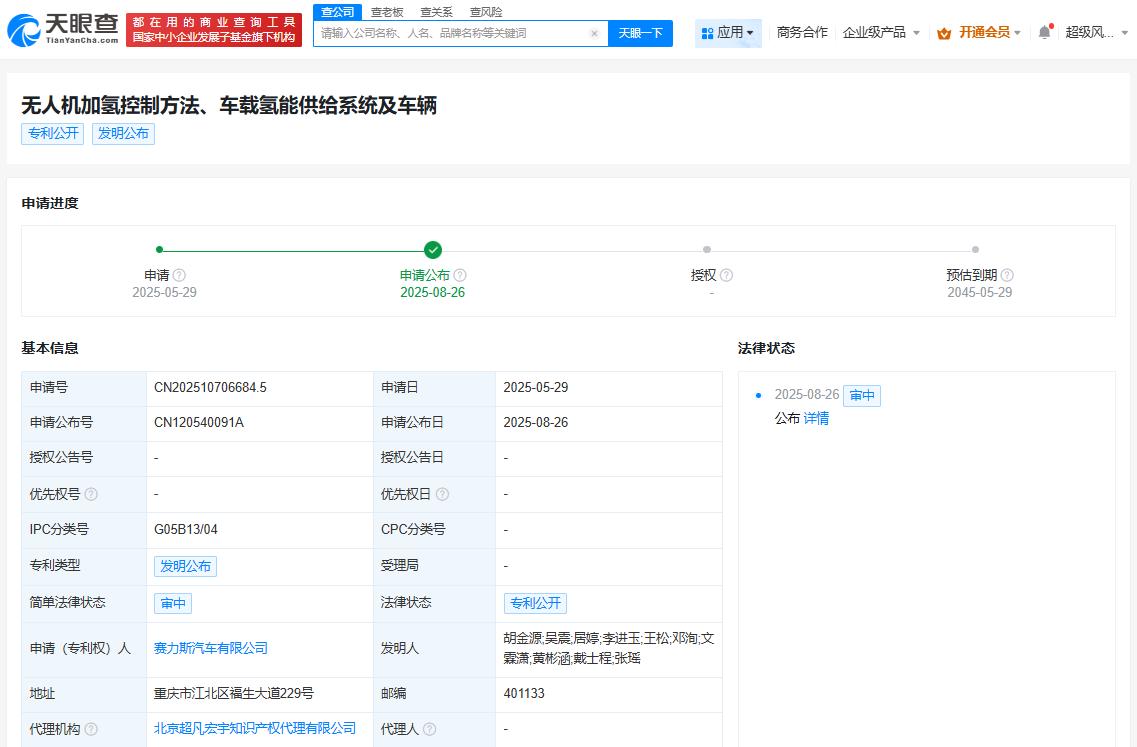Open help icon next to 申请公布 step
Screen dimensions: 1137x747
(x=460, y=275)
